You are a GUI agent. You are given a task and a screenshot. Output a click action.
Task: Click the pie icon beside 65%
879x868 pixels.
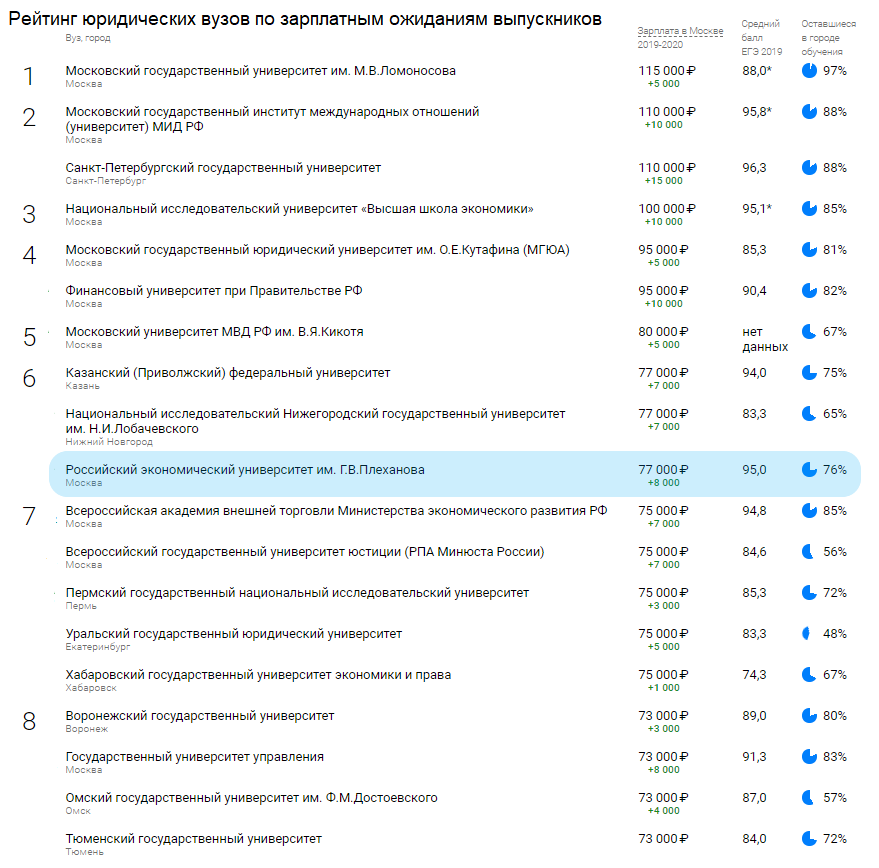click(x=809, y=414)
